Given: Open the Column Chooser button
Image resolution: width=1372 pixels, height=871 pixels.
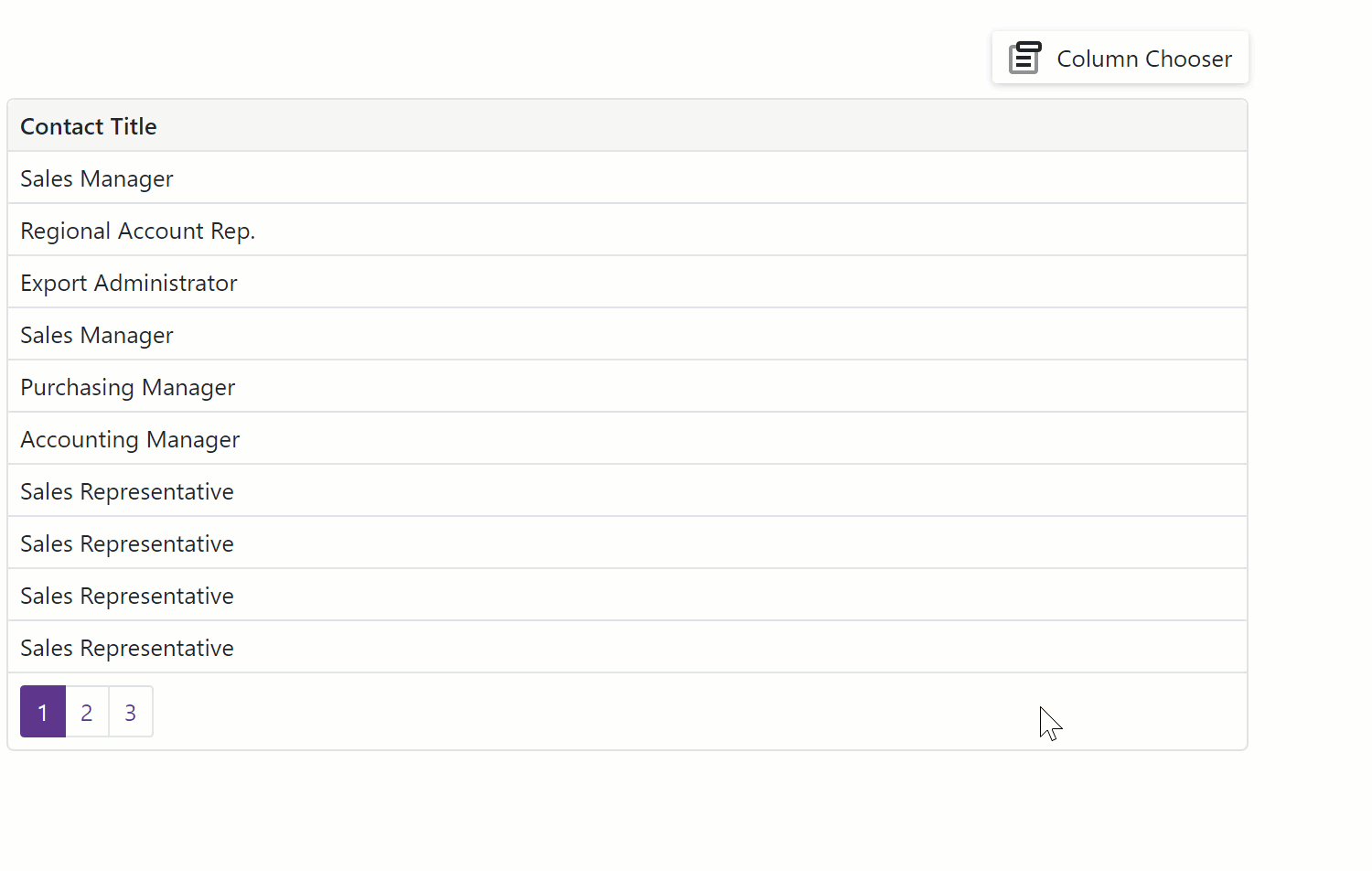Looking at the screenshot, I should pyautogui.click(x=1120, y=58).
